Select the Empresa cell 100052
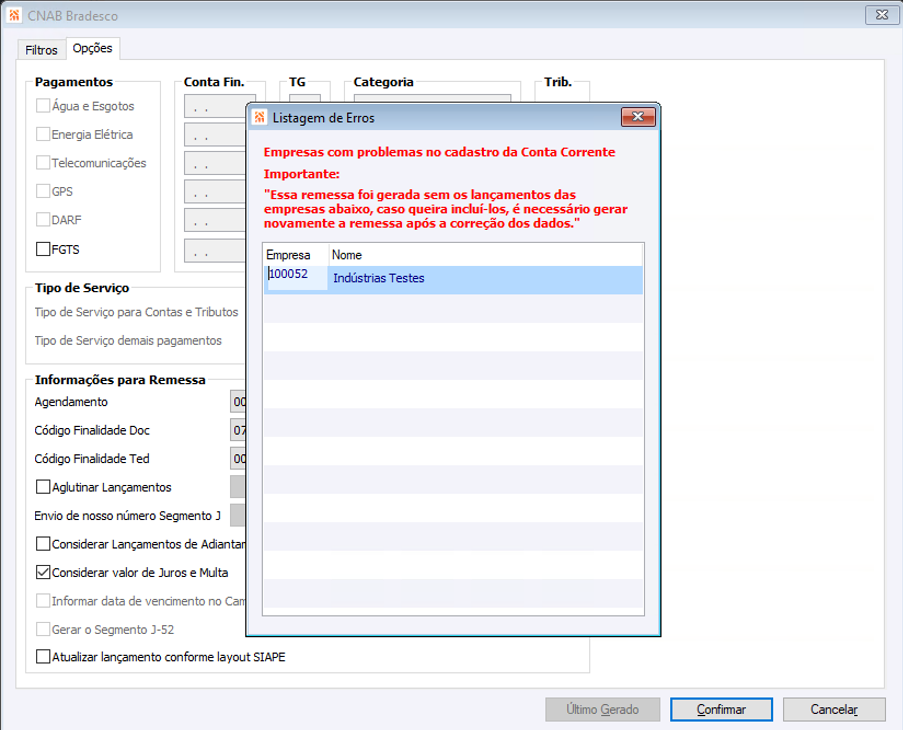 click(x=296, y=278)
